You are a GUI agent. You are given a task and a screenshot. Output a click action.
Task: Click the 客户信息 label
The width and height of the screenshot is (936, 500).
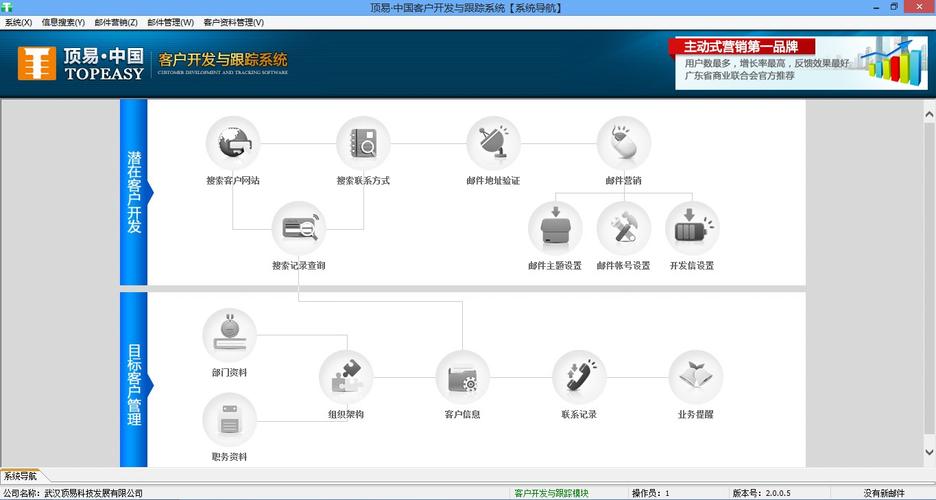[463, 414]
